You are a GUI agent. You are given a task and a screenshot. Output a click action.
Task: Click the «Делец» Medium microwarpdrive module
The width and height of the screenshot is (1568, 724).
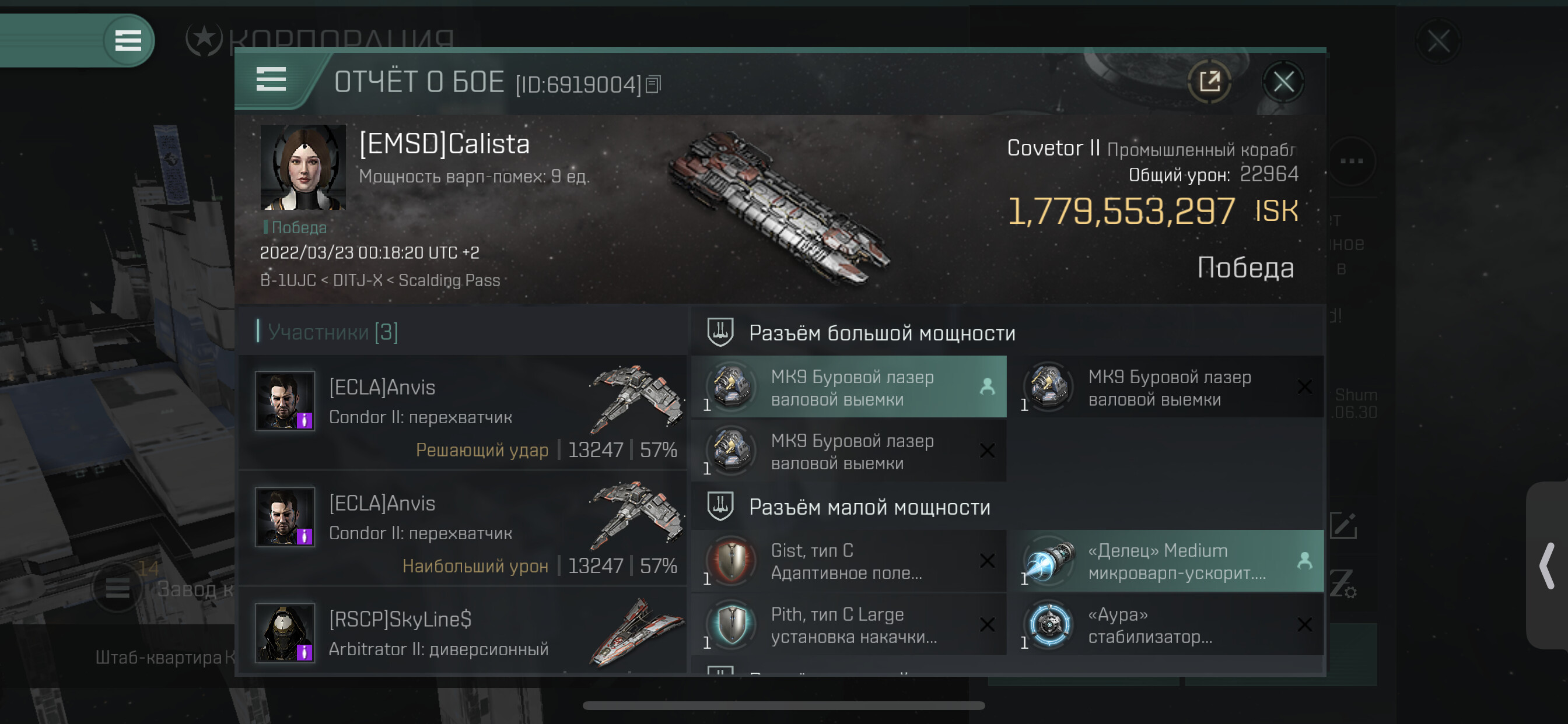(1165, 561)
